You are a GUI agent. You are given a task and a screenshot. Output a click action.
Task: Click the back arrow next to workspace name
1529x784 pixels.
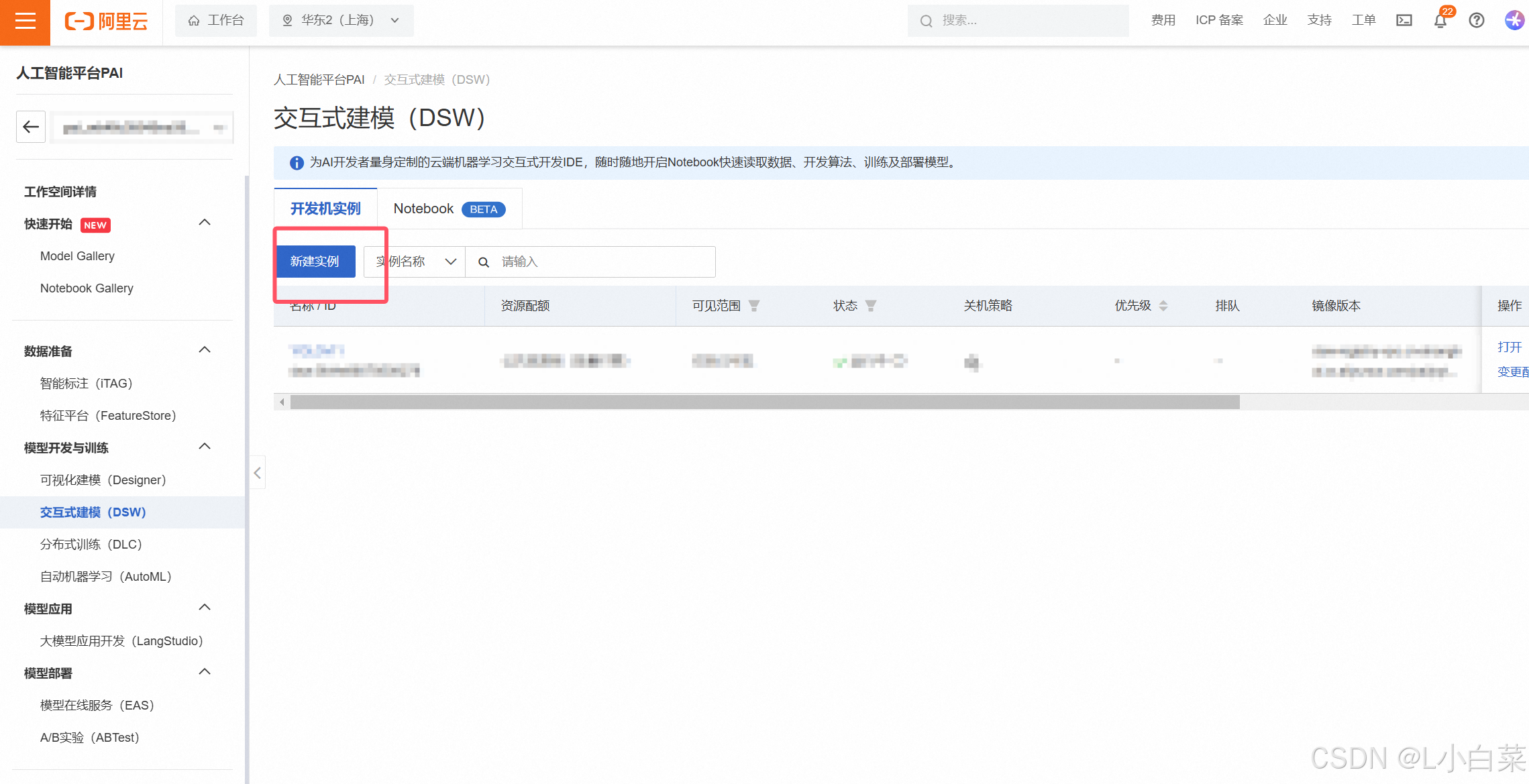31,127
